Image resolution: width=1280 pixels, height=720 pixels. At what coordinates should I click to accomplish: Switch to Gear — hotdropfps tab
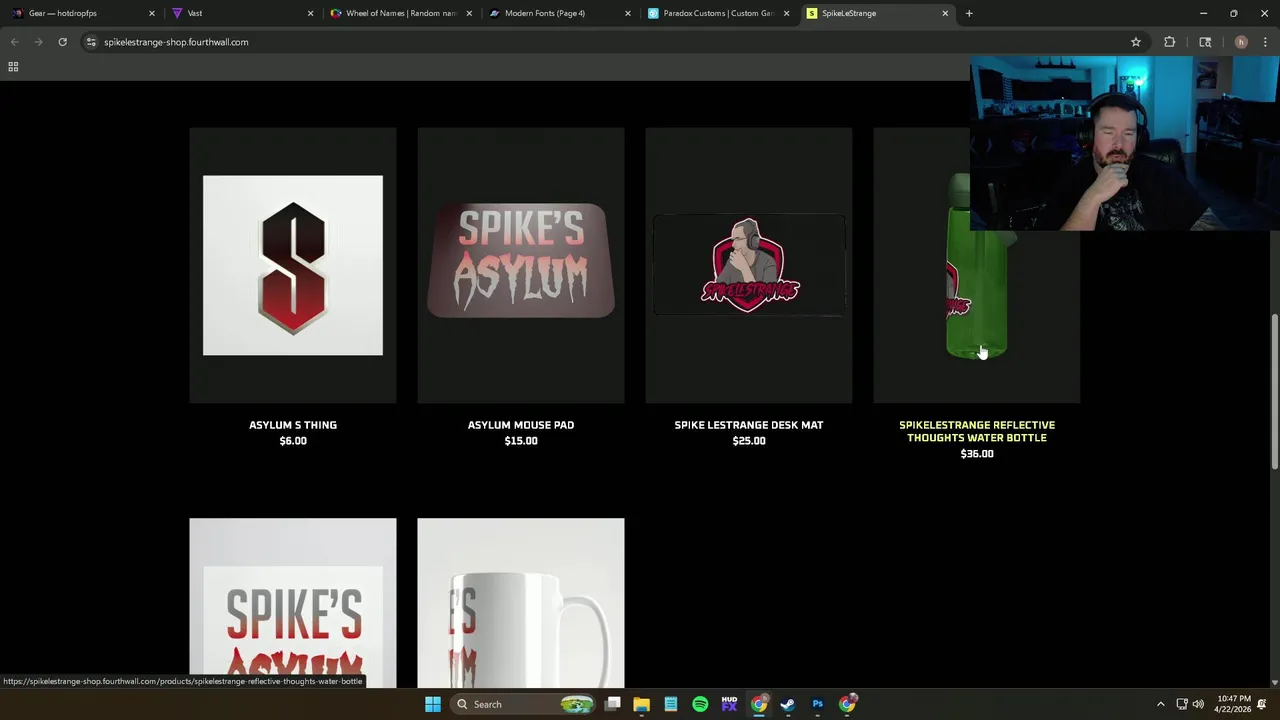80,13
